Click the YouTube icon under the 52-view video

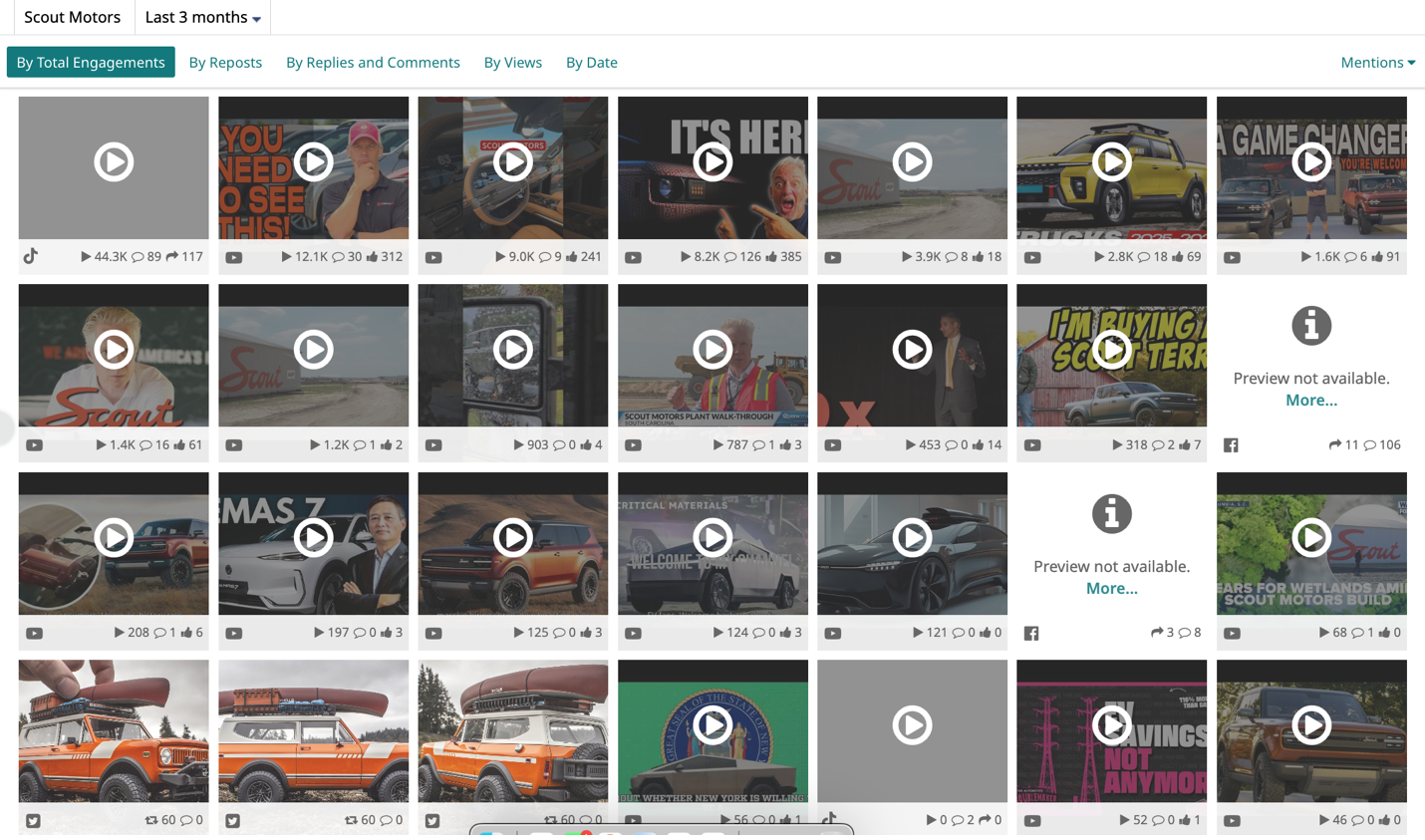click(1032, 821)
